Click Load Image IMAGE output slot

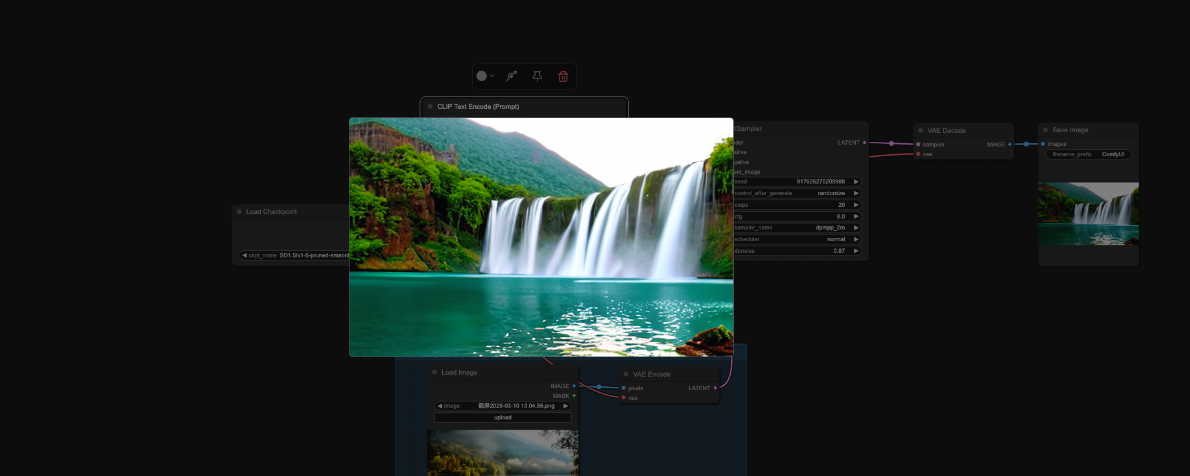point(574,386)
